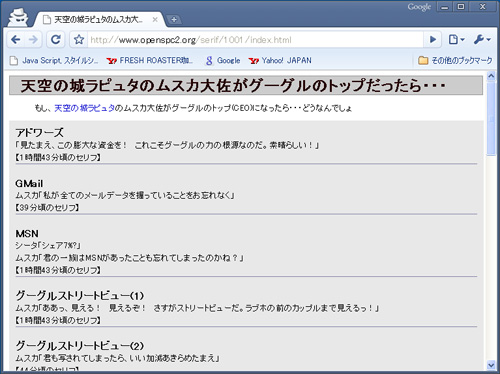
Task: Open FRESH ROASTER bookmark
Action: (149, 61)
